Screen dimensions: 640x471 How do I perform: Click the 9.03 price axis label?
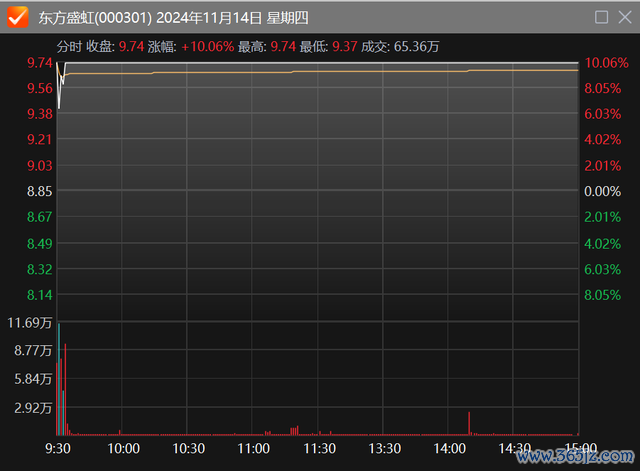(x=40, y=166)
